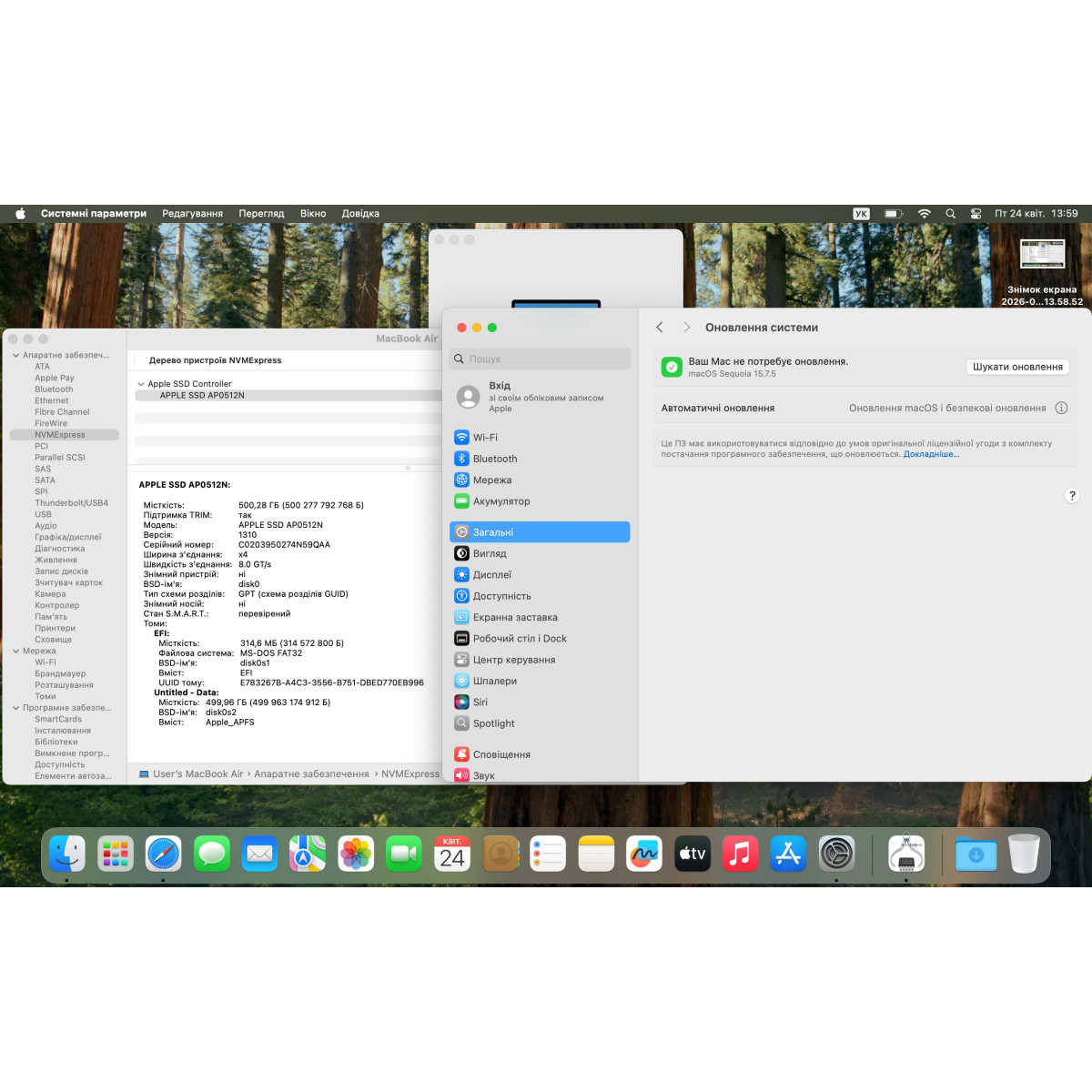This screenshot has height=1092, width=1092.
Task: Open Photos from the Dock
Action: [x=356, y=854]
